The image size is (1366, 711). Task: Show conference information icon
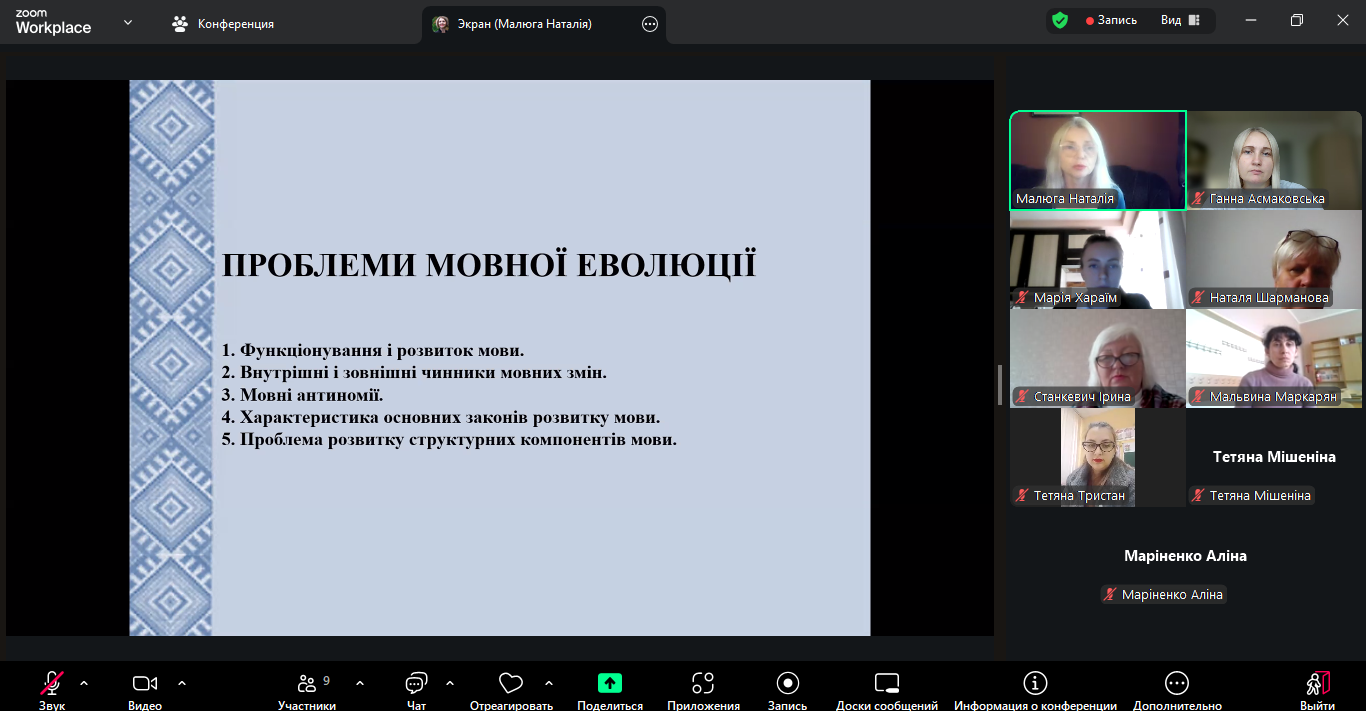[x=1035, y=684]
